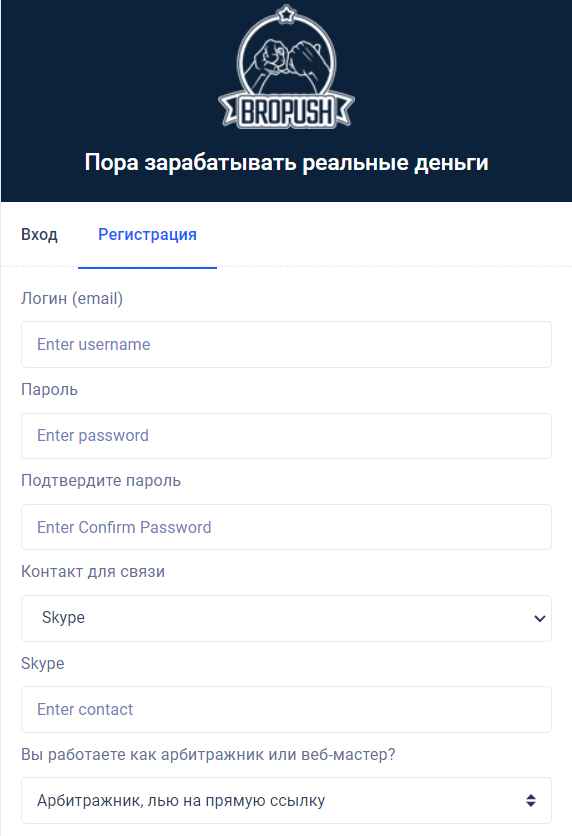This screenshot has width=572, height=836.
Task: Click up-down arrows on Арбитражник selector
Action: pos(530,800)
